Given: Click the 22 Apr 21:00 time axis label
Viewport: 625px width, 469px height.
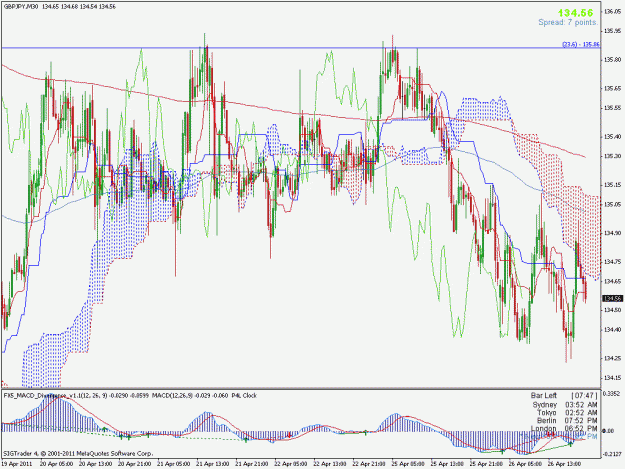Looking at the screenshot, I should point(369,464).
